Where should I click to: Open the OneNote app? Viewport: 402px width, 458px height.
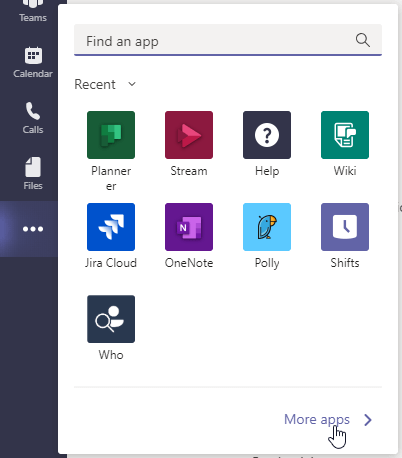coord(189,227)
